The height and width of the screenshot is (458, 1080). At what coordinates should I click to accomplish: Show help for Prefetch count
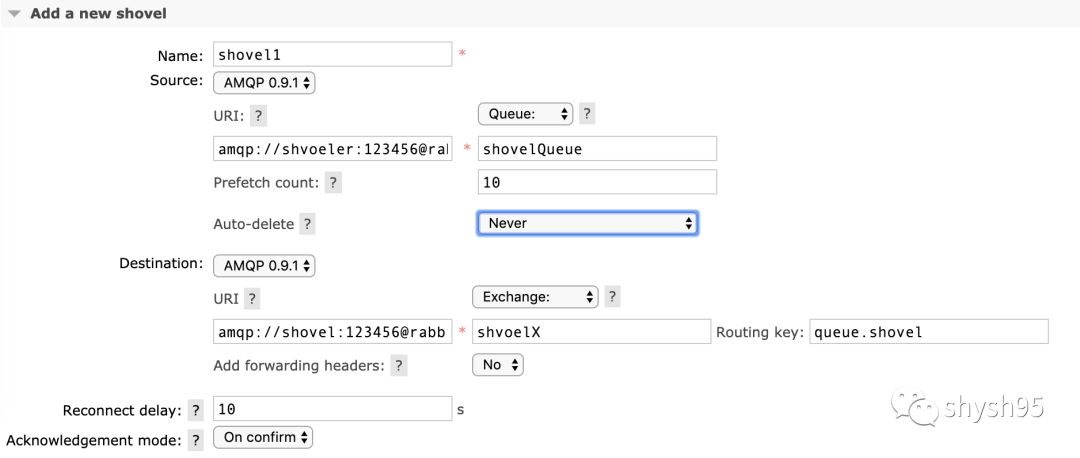[x=333, y=183]
